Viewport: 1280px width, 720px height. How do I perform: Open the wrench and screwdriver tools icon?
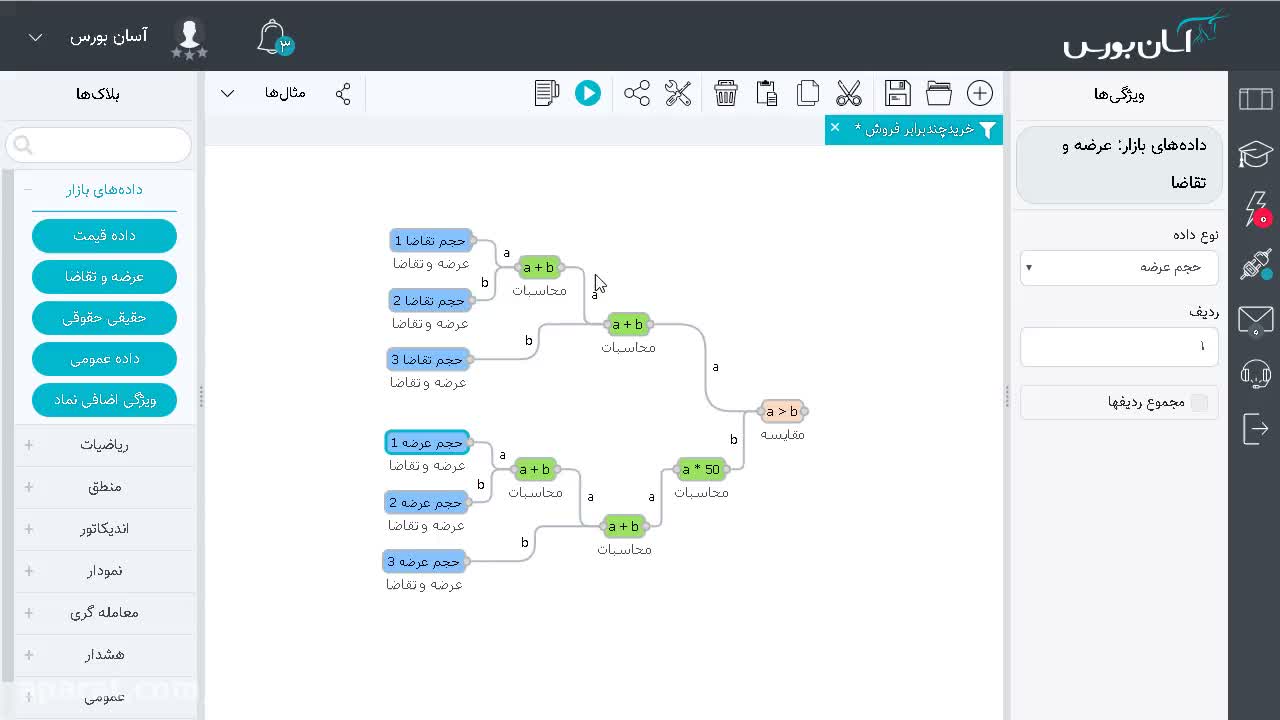tap(678, 93)
